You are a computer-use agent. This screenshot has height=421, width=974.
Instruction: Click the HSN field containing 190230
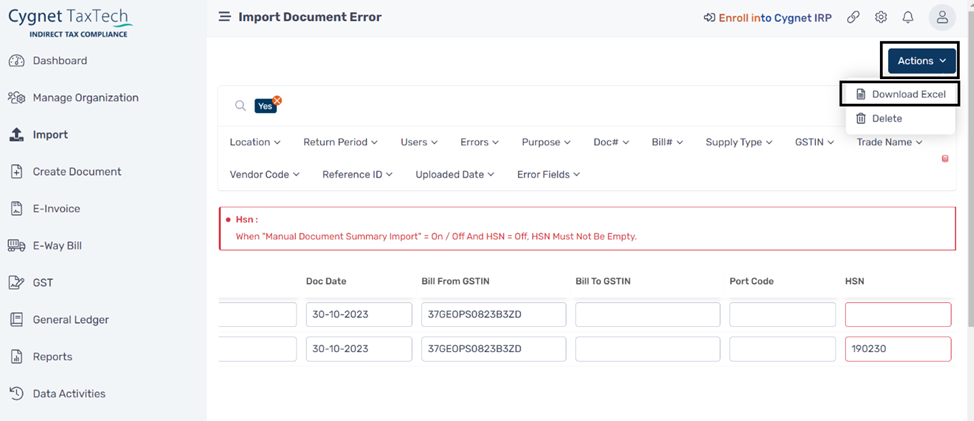click(x=898, y=349)
